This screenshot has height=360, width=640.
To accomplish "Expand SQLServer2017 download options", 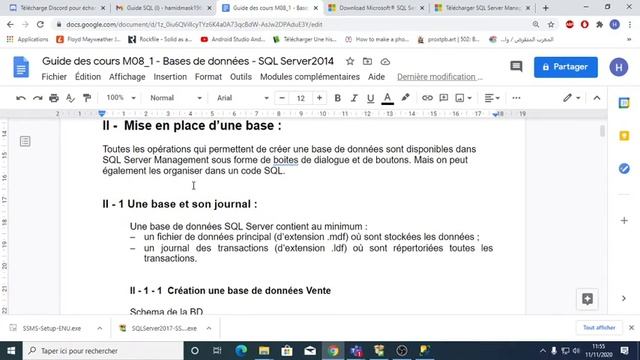I will click(209, 328).
